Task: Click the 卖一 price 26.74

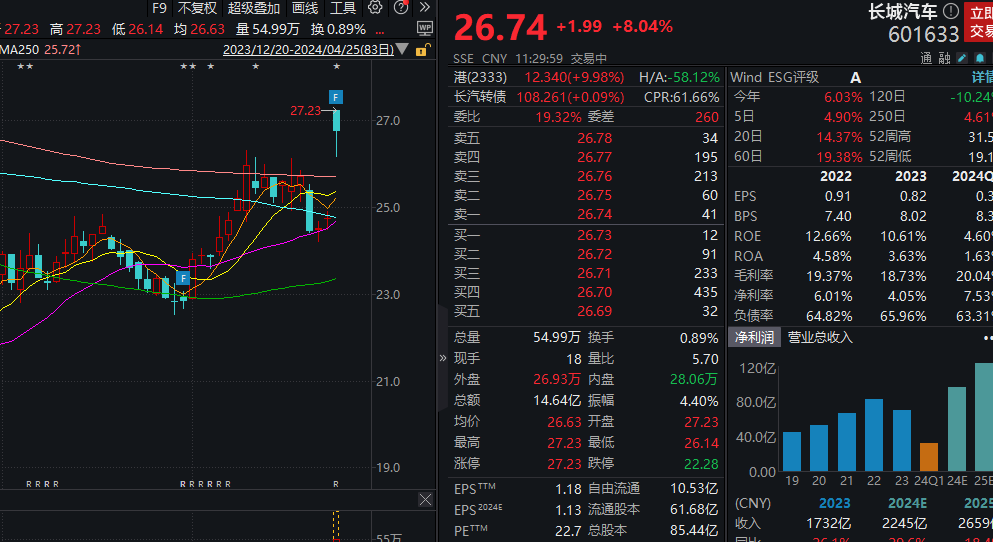Action: point(595,215)
